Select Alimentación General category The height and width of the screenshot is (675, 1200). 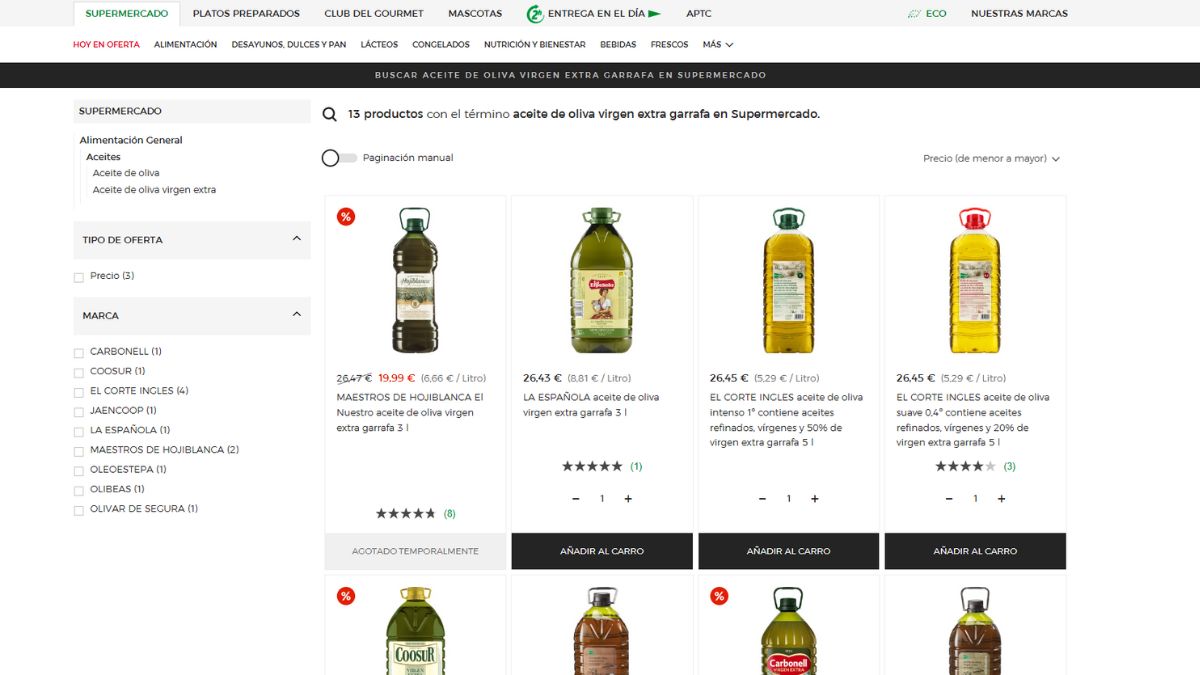pyautogui.click(x=131, y=140)
